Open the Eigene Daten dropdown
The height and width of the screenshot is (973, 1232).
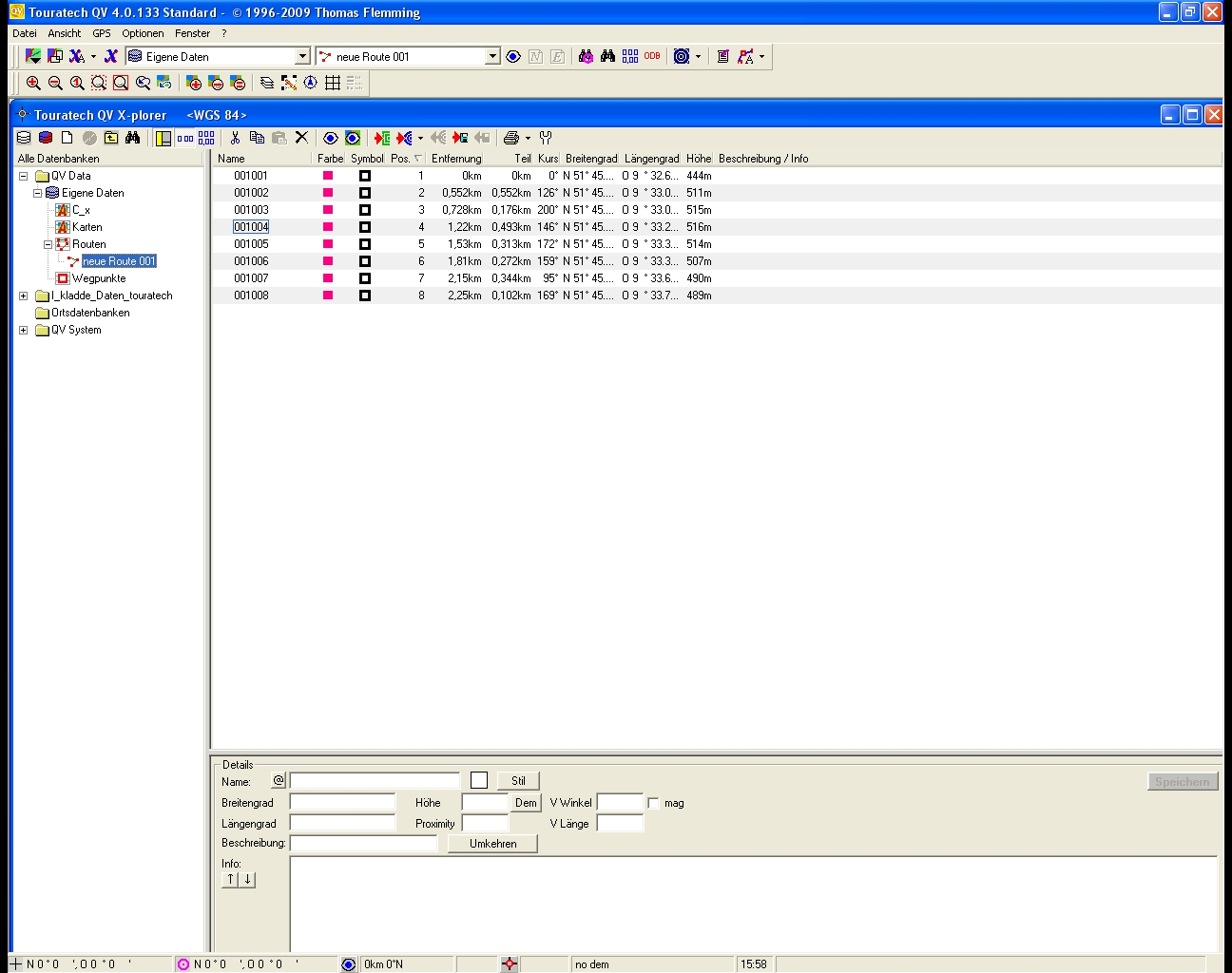click(302, 57)
